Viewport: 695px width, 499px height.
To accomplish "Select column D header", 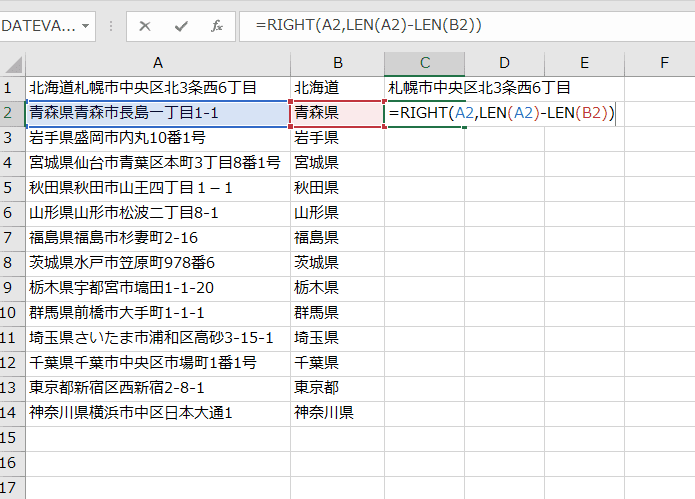I will (x=504, y=63).
